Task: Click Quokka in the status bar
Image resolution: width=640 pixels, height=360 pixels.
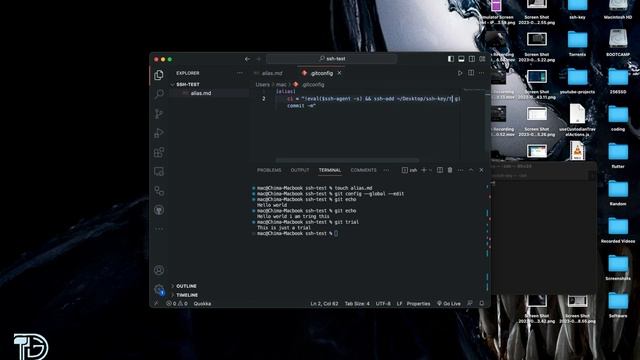Action: click(202, 304)
